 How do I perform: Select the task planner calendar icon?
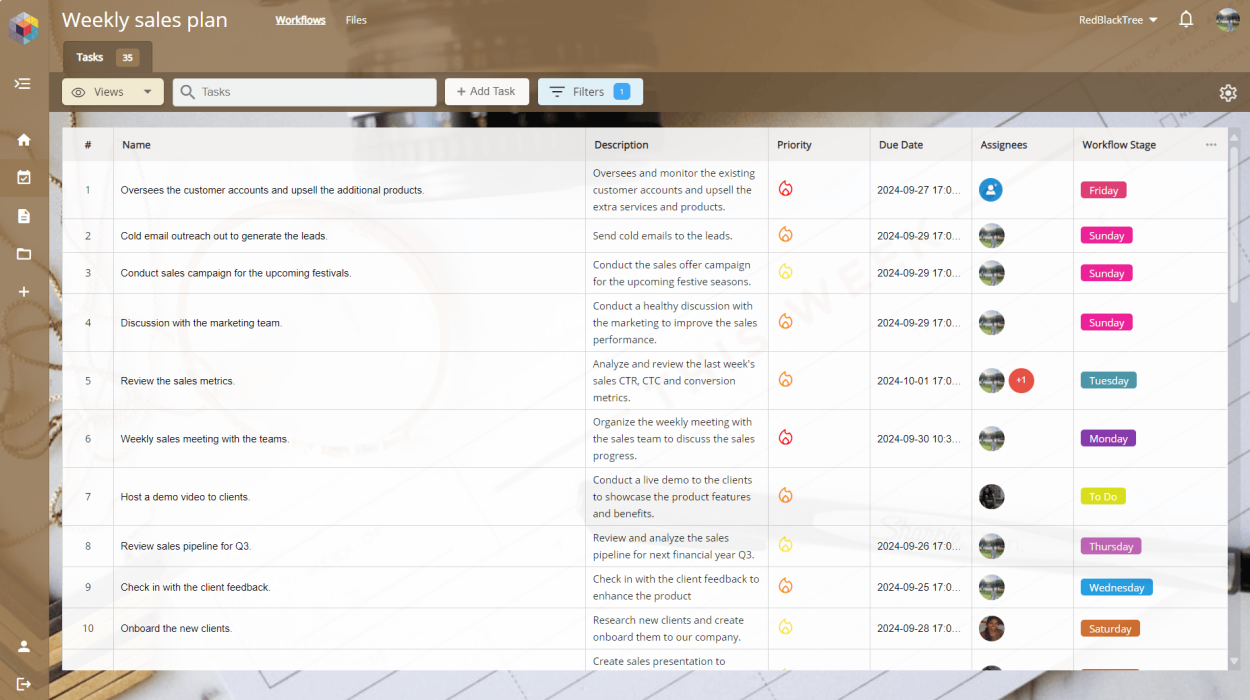tap(23, 178)
